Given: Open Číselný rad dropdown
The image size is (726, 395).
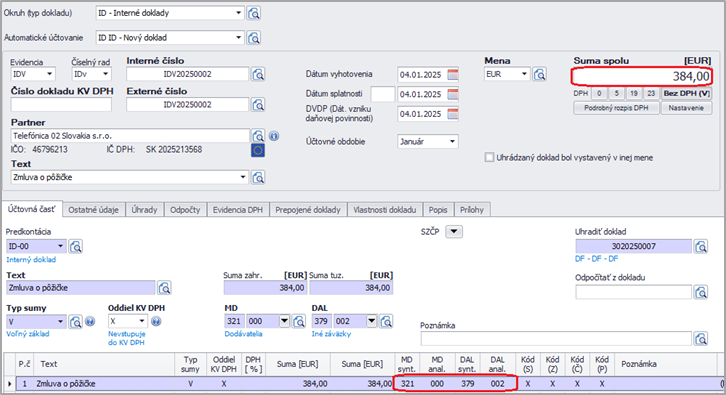Looking at the screenshot, I should coord(106,74).
